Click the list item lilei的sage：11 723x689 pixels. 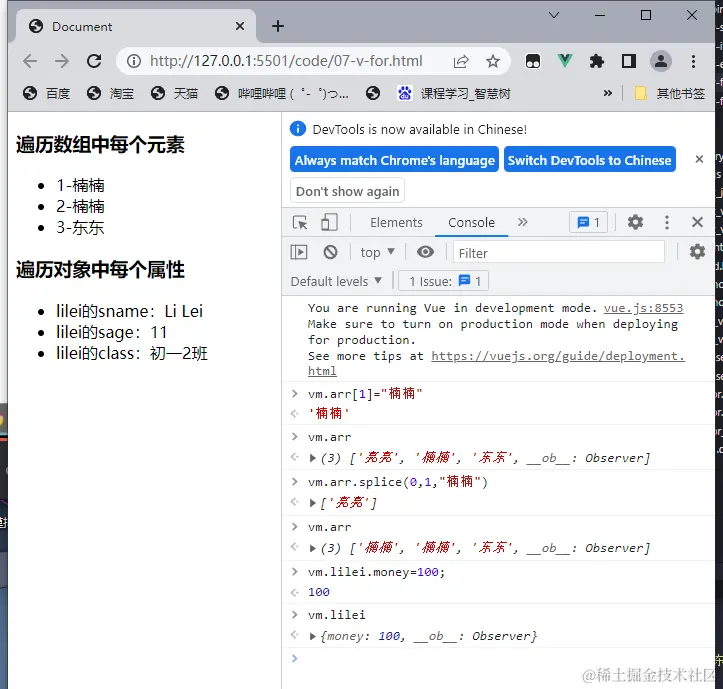pos(111,332)
